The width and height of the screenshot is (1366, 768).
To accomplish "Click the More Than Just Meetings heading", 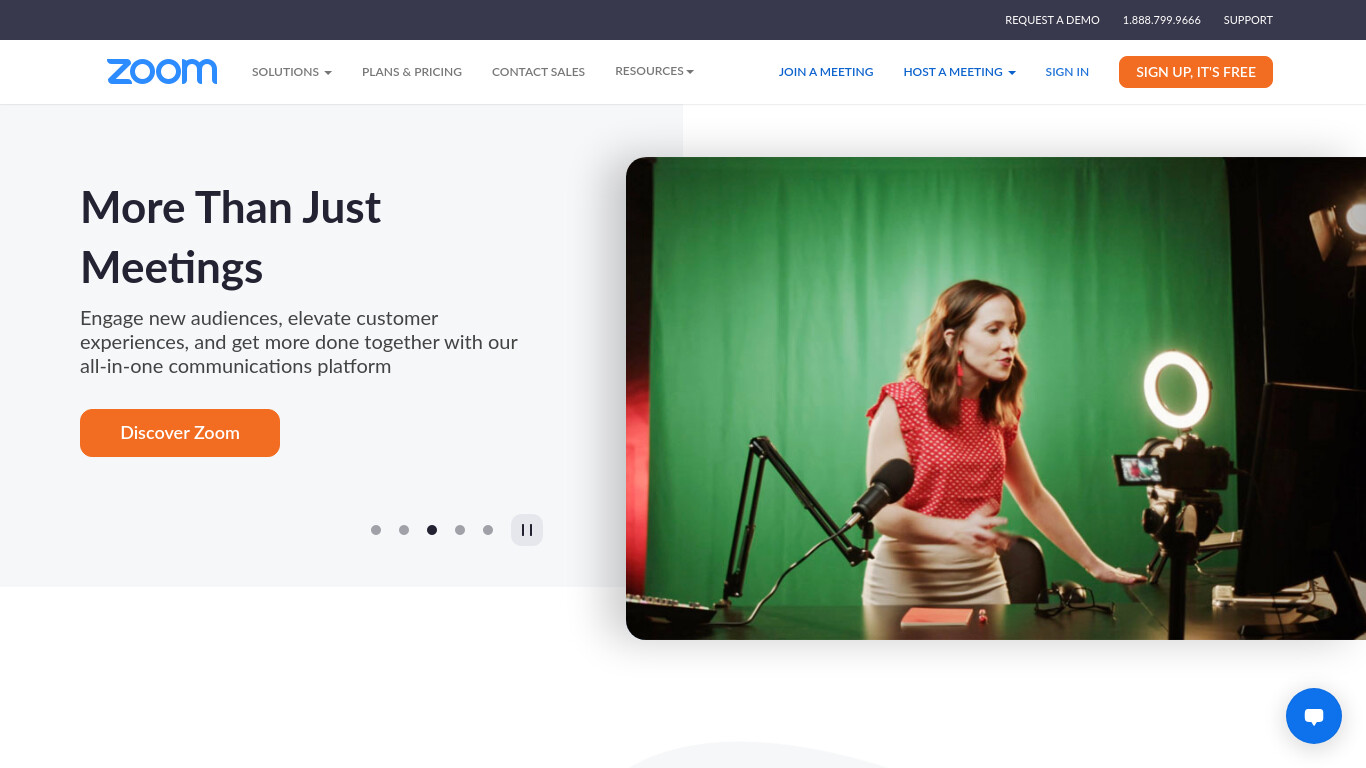I will click(x=231, y=237).
